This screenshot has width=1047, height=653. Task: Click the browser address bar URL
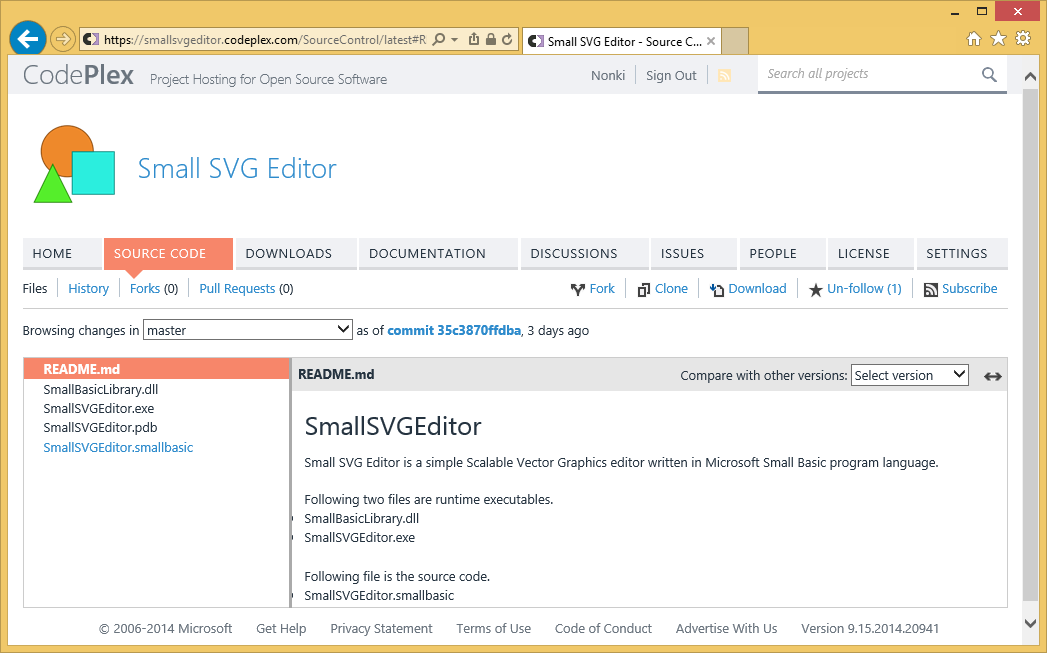(264, 40)
